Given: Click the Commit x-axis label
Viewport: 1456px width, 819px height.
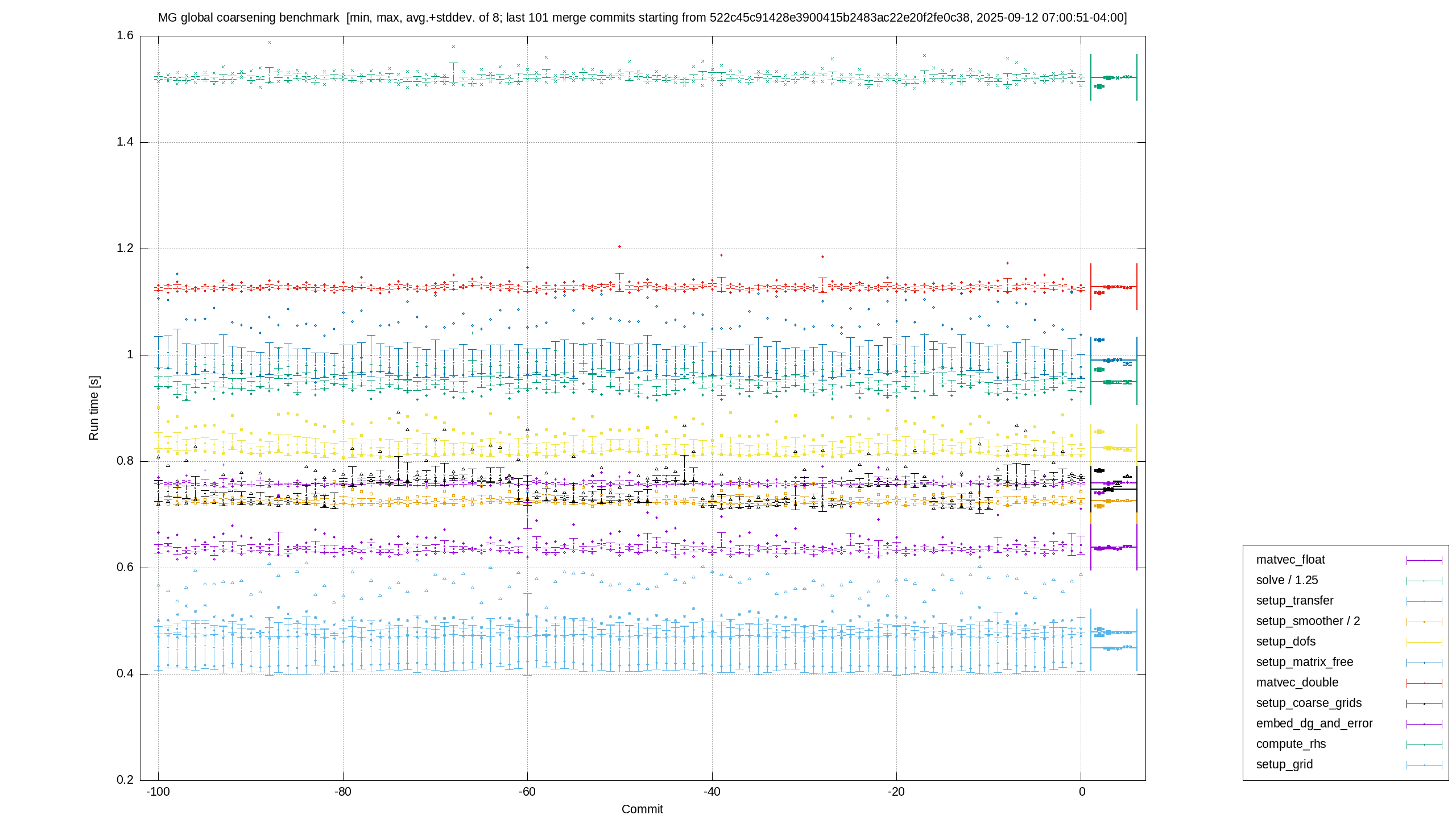Looking at the screenshot, I should pyautogui.click(x=642, y=809).
